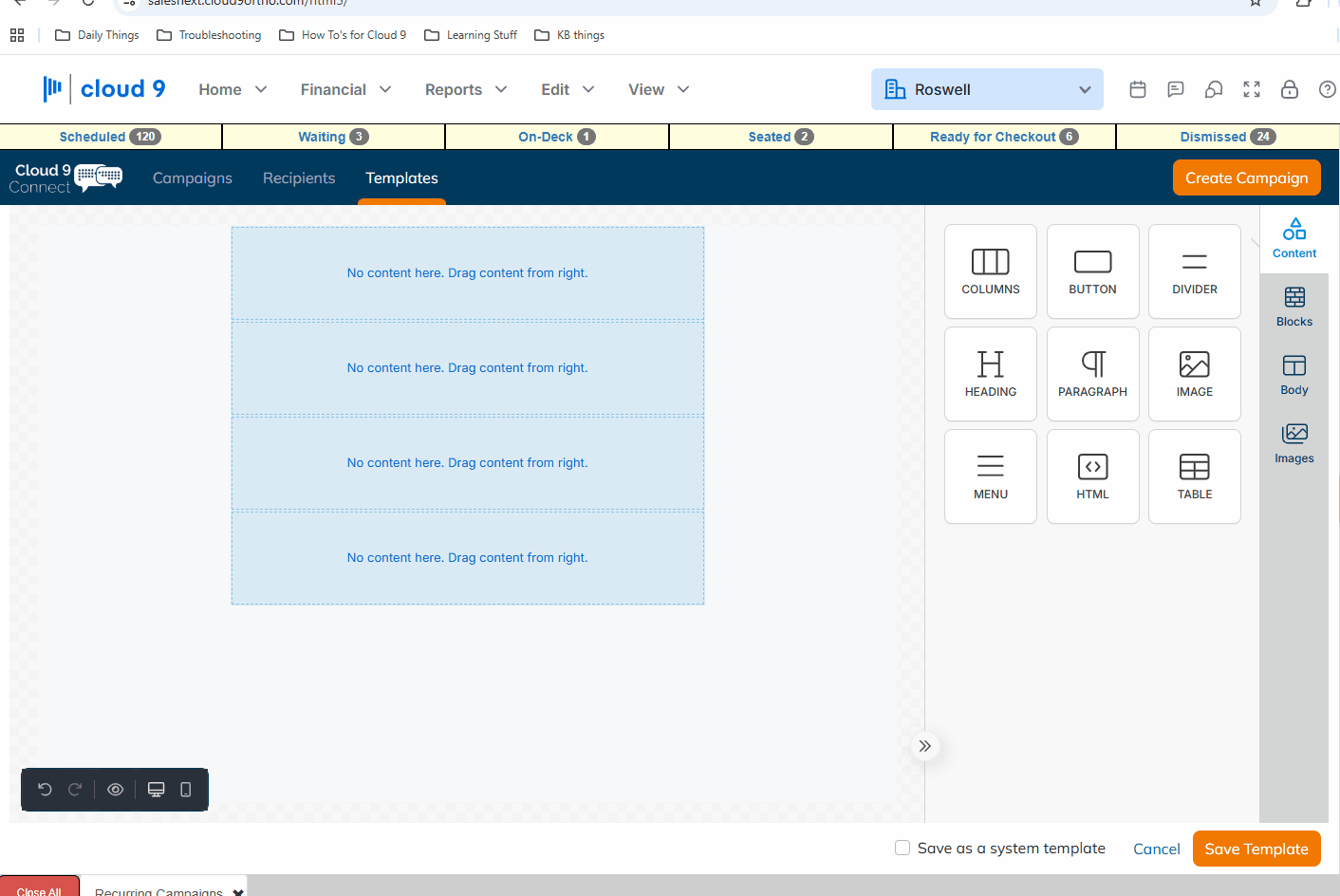Image resolution: width=1340 pixels, height=896 pixels.
Task: Select the Menu content block
Action: tap(991, 476)
